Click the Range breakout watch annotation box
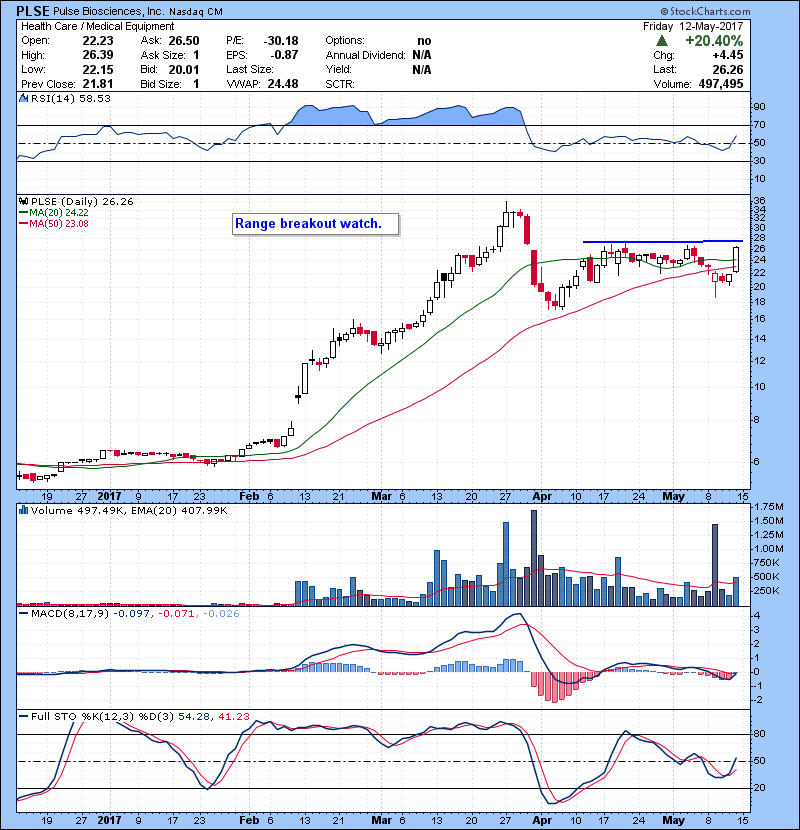 [316, 224]
